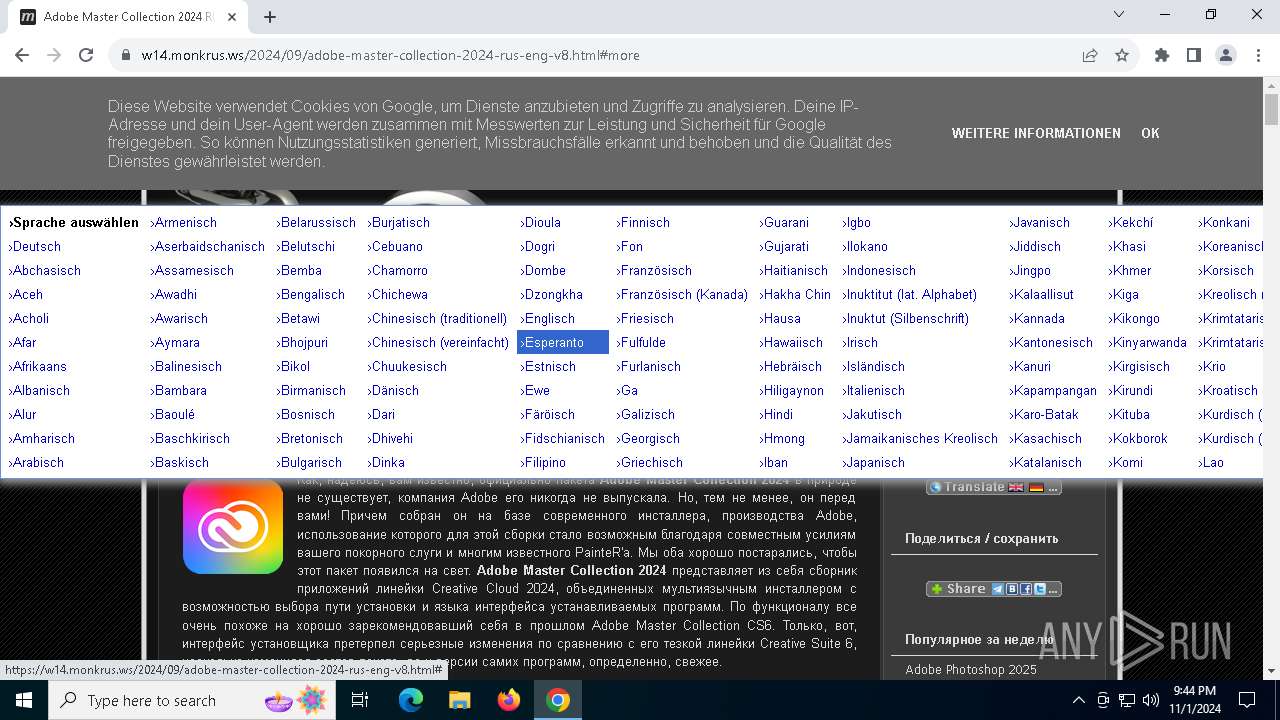Viewport: 1280px width, 720px height.
Task: Click the taskbar search box
Action: [192, 700]
